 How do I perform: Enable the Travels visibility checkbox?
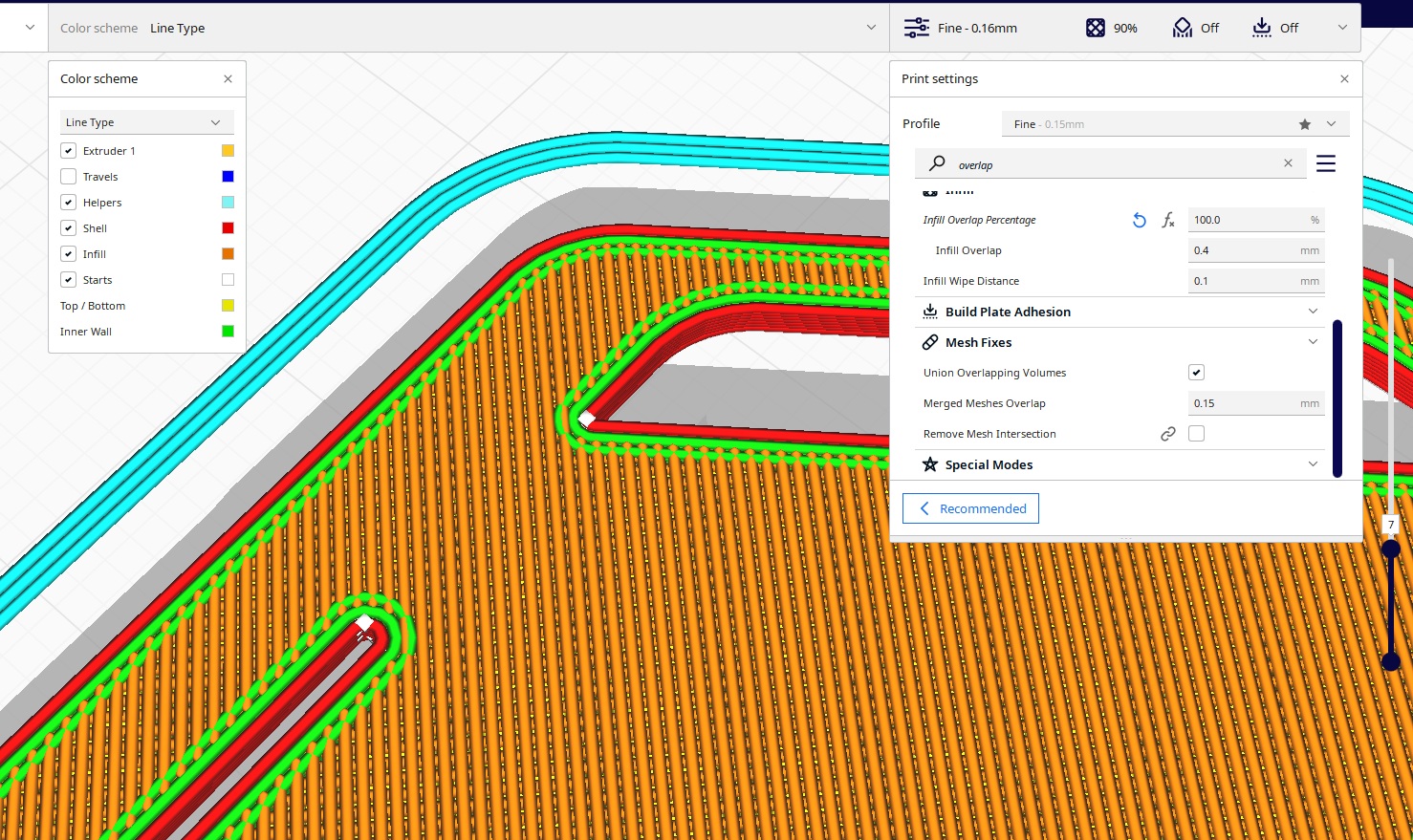click(x=68, y=176)
